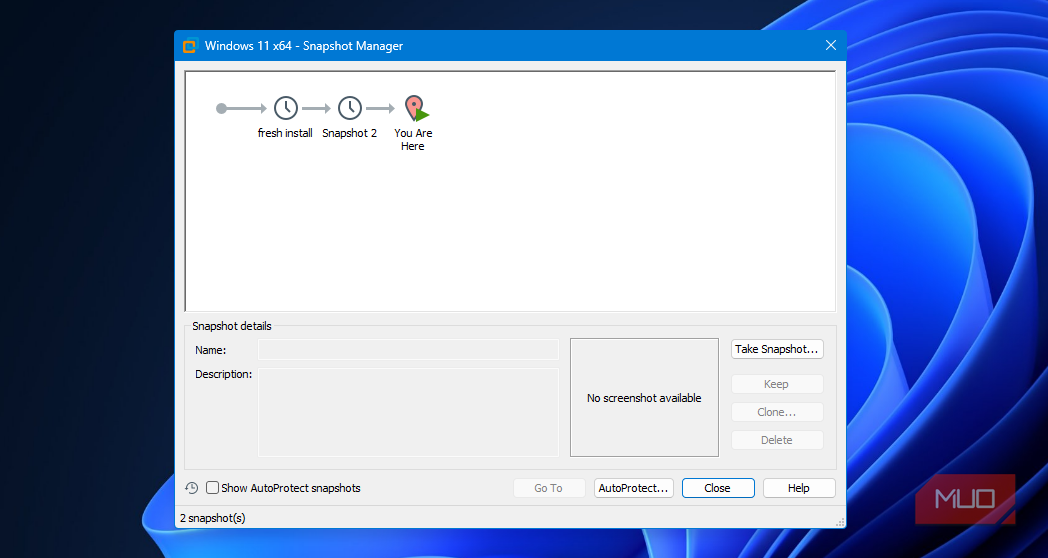Click the 'Snapshot details' group label
Viewport: 1048px width, 558px height.
click(232, 326)
